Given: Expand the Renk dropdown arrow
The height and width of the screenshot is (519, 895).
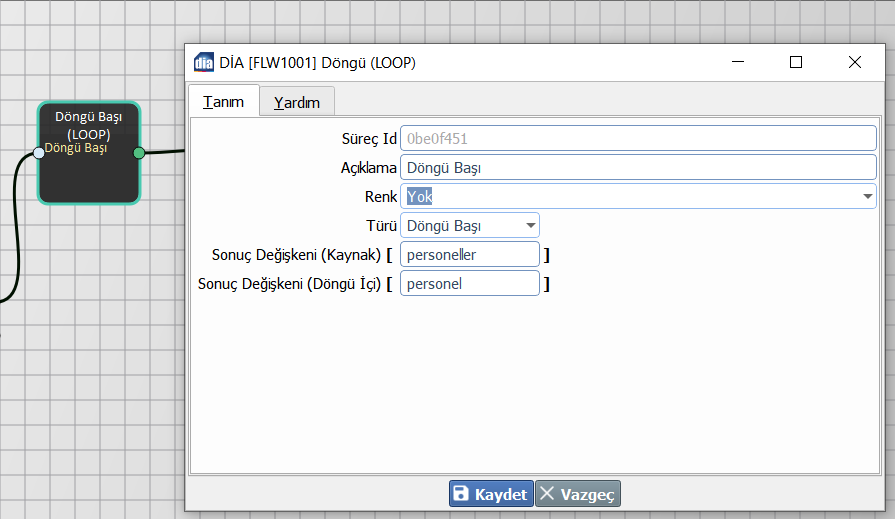Looking at the screenshot, I should 868,197.
